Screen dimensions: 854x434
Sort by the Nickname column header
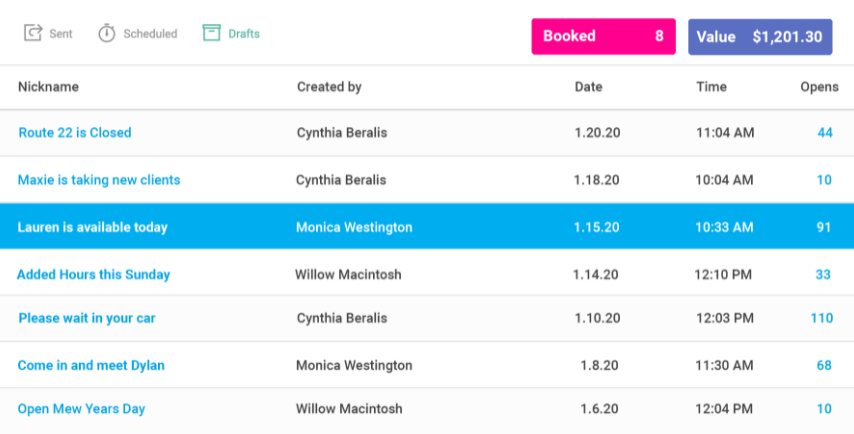pyautogui.click(x=48, y=87)
